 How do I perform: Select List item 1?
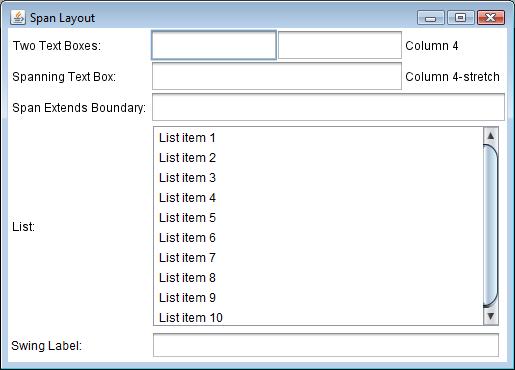pos(318,138)
